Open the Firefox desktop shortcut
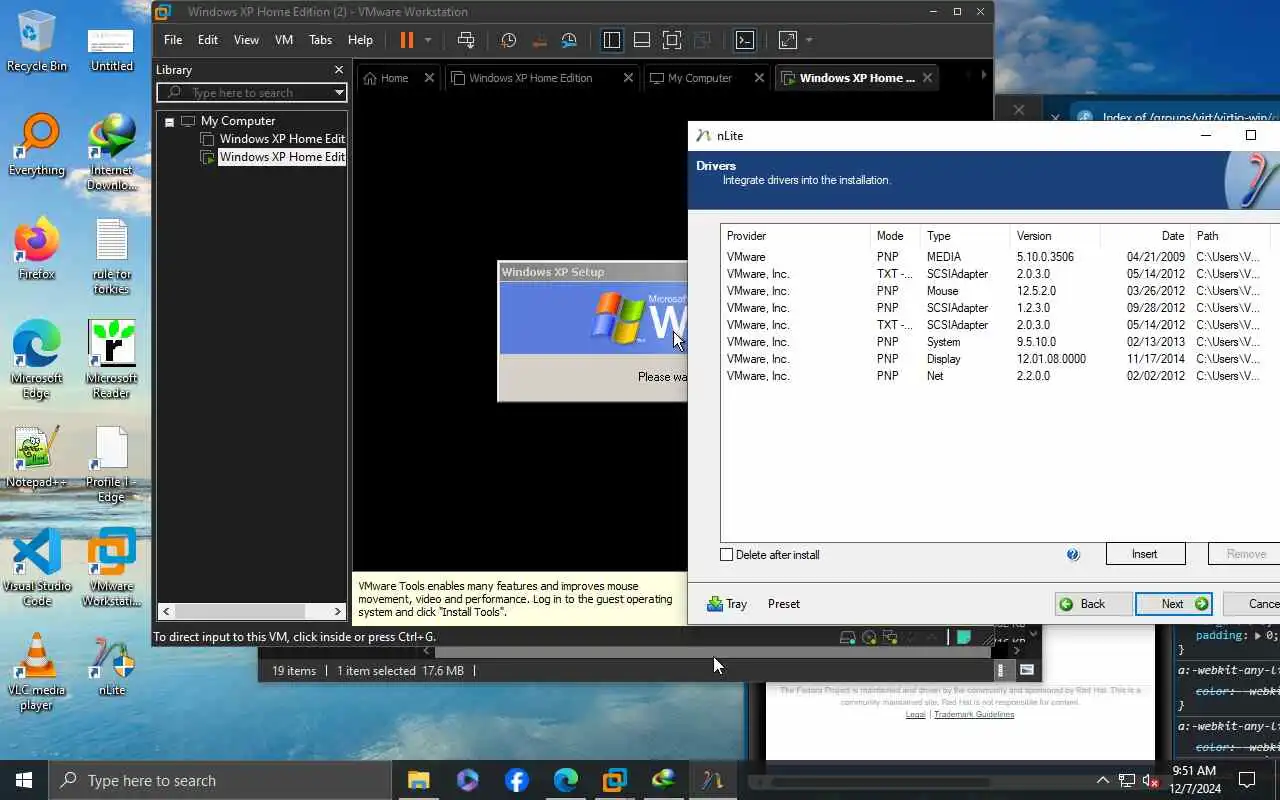Viewport: 1280px width, 800px height. [37, 249]
